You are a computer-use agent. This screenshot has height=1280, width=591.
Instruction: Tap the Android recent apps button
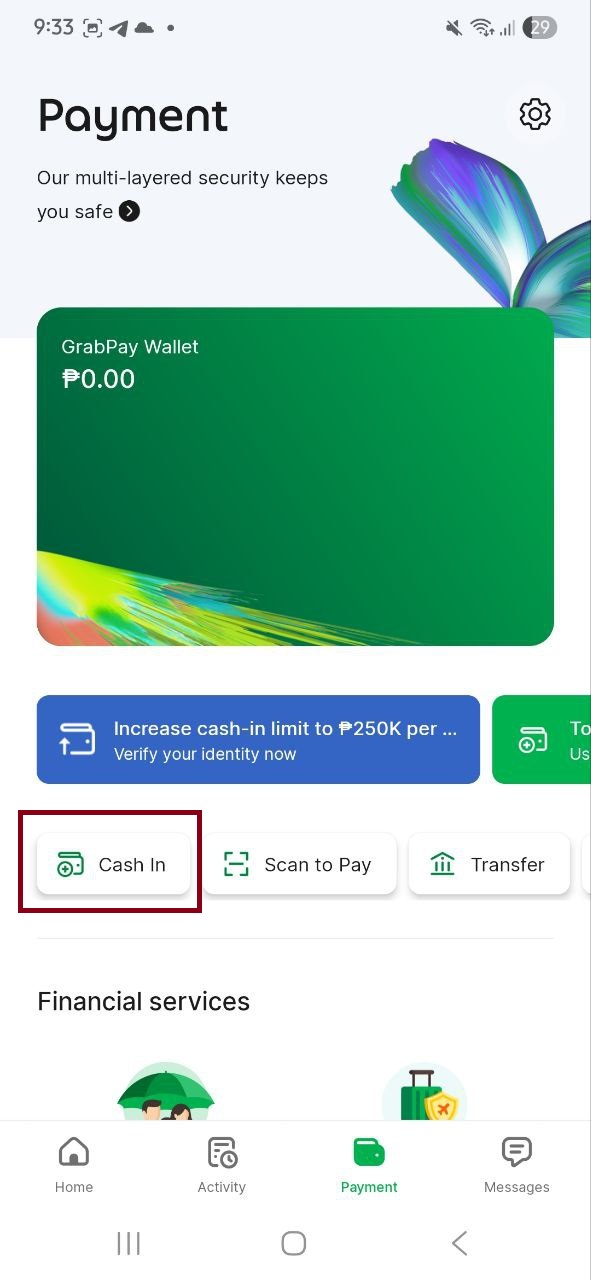coord(129,1243)
